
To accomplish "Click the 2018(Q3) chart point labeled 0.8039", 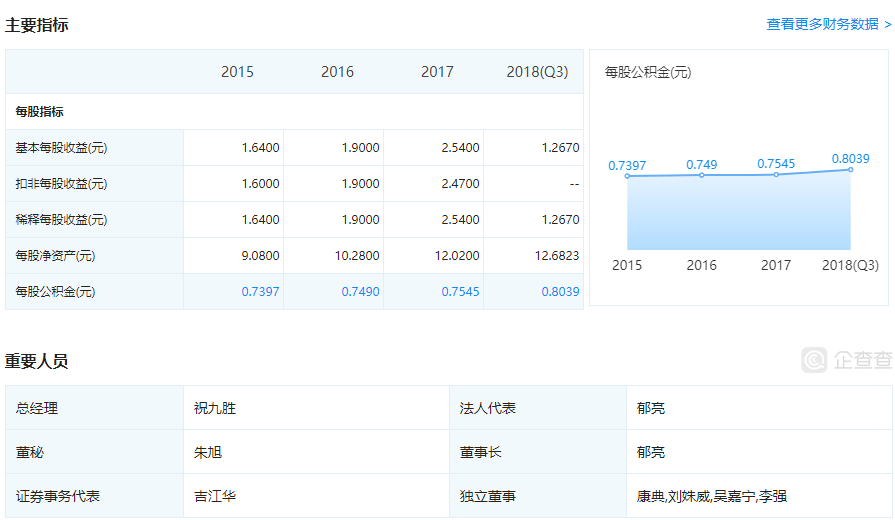I will point(850,169).
